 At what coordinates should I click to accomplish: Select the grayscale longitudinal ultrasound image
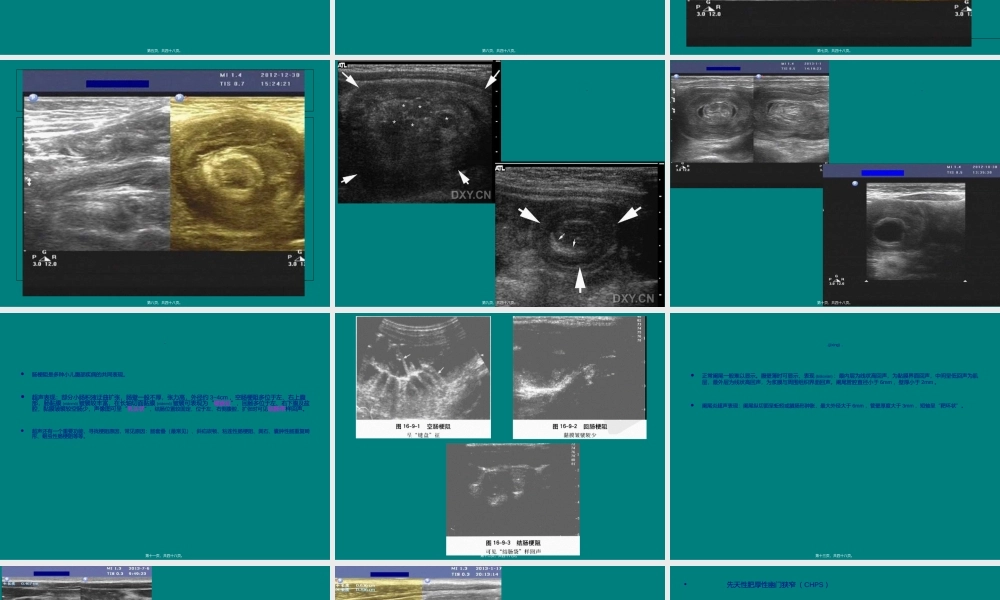(x=97, y=175)
